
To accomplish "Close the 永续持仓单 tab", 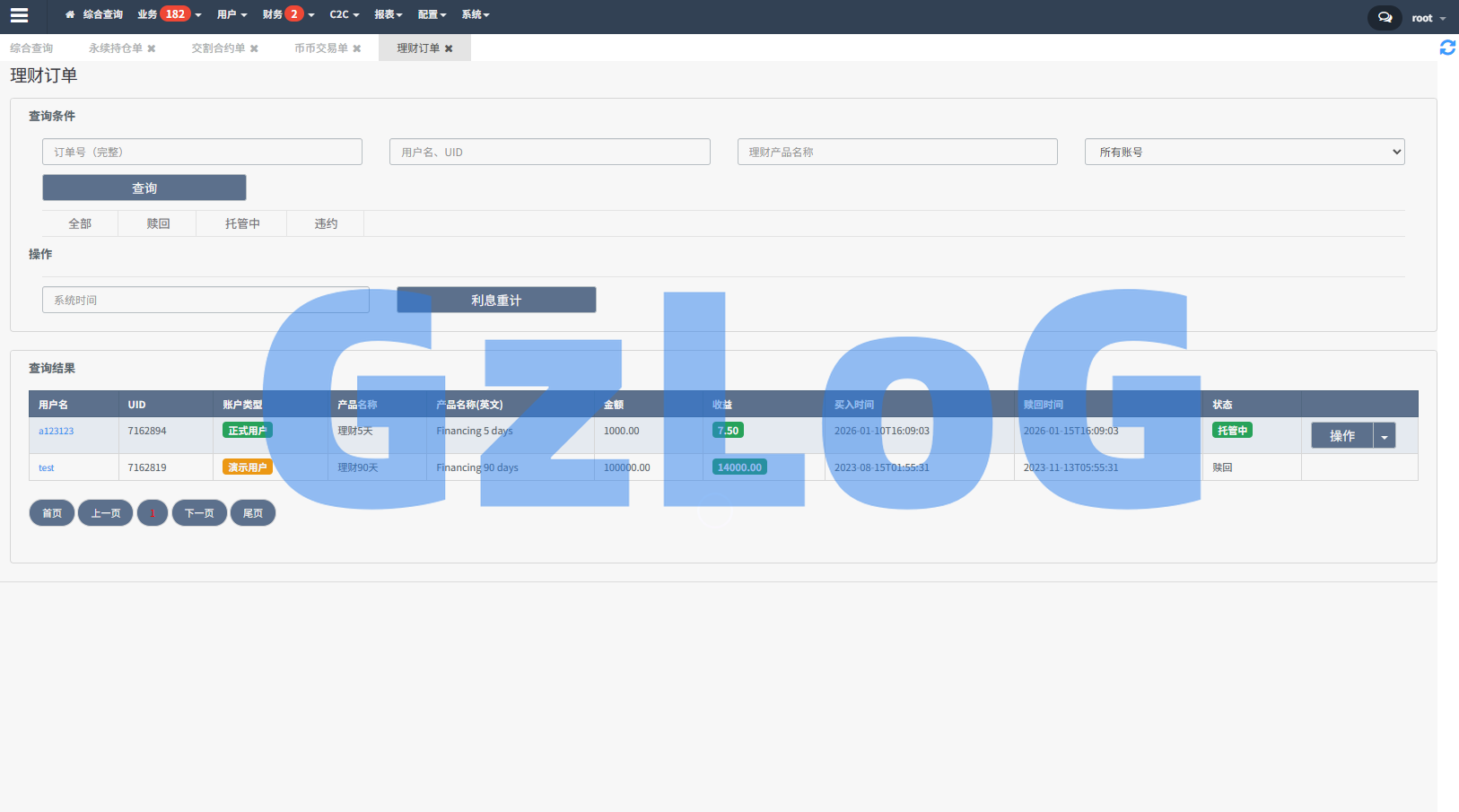I will (x=152, y=48).
